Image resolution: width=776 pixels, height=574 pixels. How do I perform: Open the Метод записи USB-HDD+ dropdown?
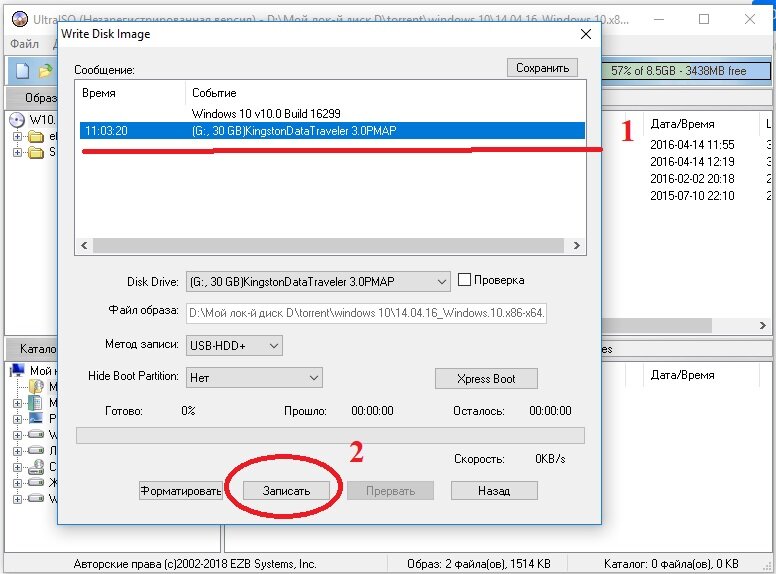(234, 345)
